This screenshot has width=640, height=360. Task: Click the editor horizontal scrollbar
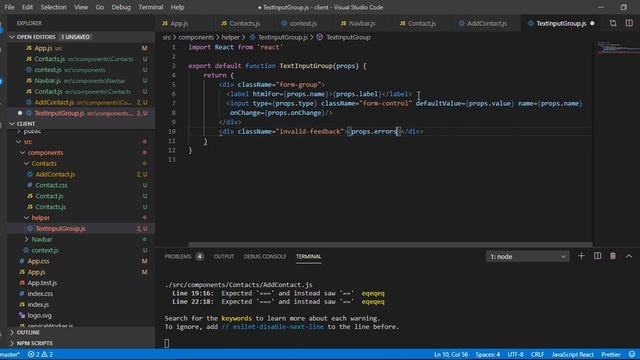click(390, 245)
